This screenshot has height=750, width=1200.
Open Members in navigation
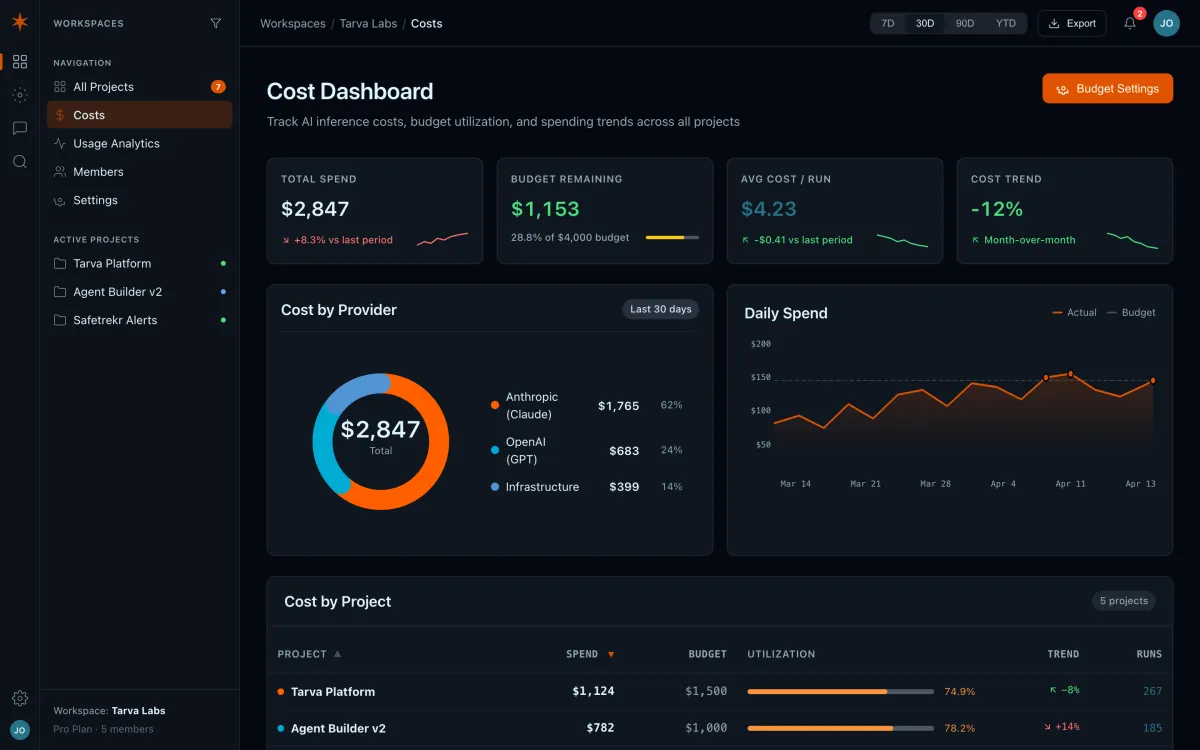(x=139, y=172)
